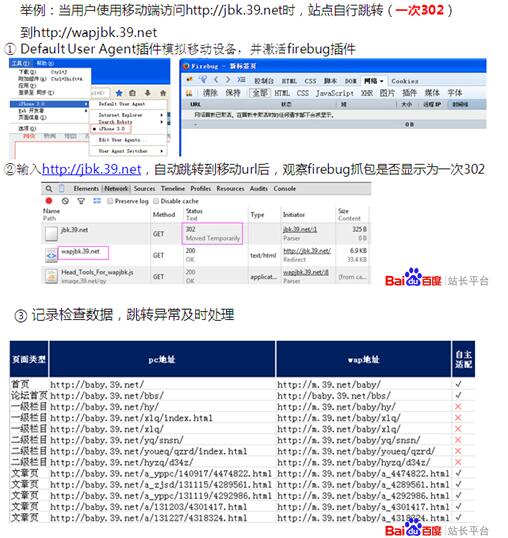Select the iPhone 3.0 user agent option in submenu

pos(111,129)
